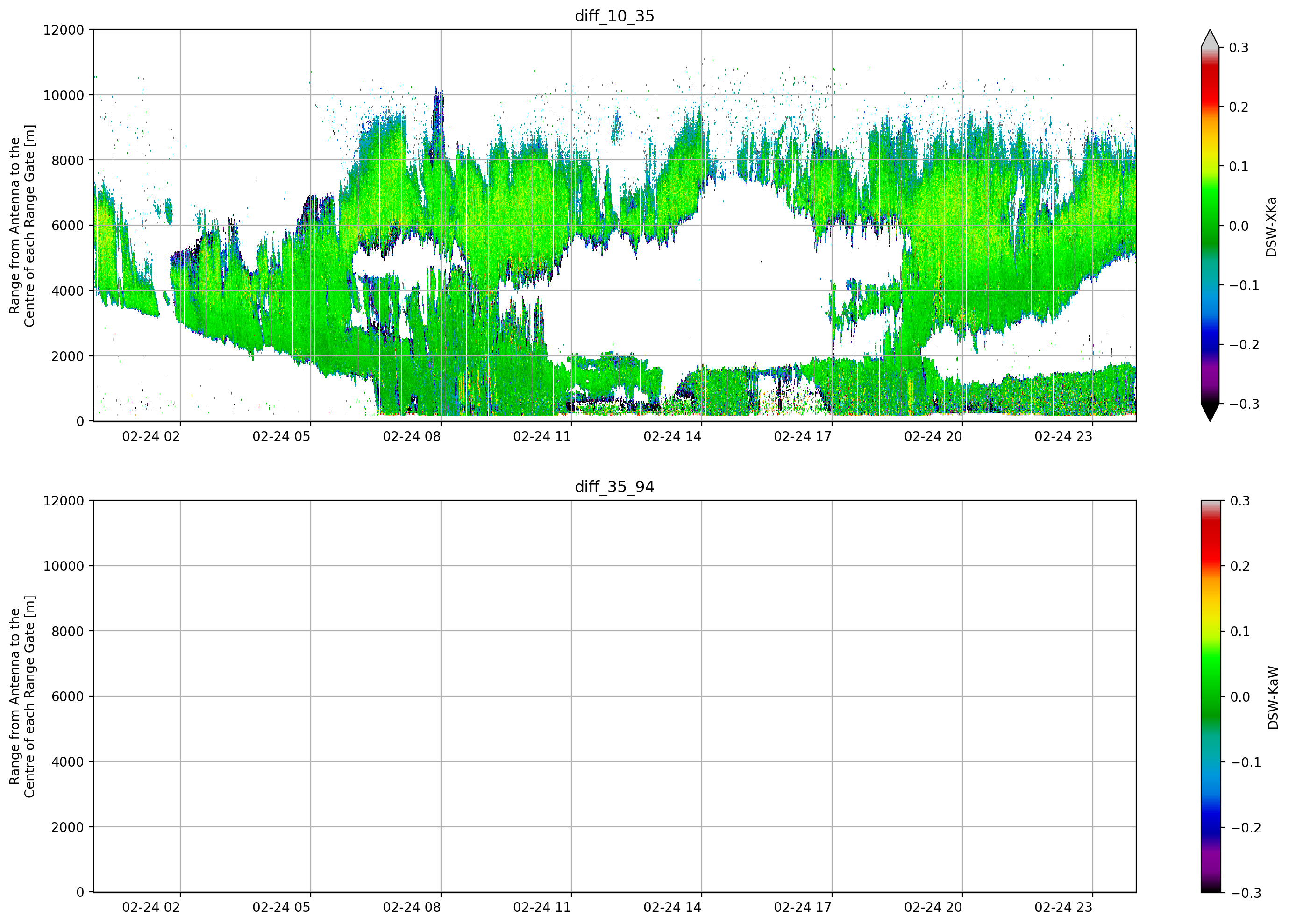Click the black lower arrow of the DSW-XKa colorbar

[1210, 412]
